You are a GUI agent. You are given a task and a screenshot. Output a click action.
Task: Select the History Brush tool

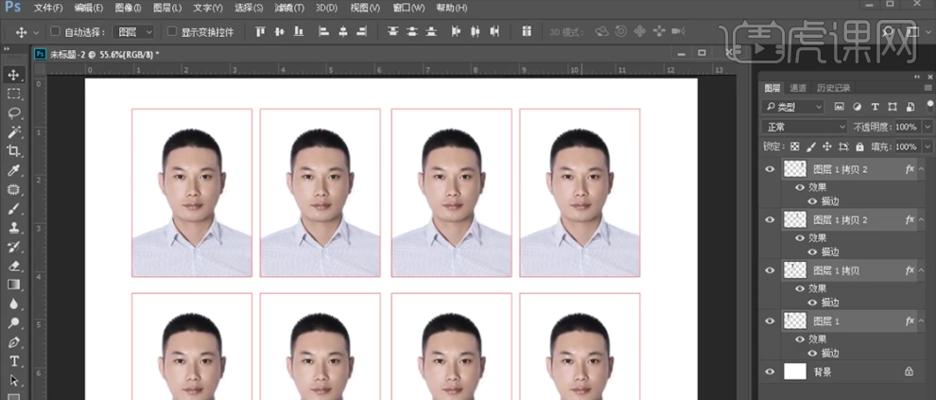(14, 247)
